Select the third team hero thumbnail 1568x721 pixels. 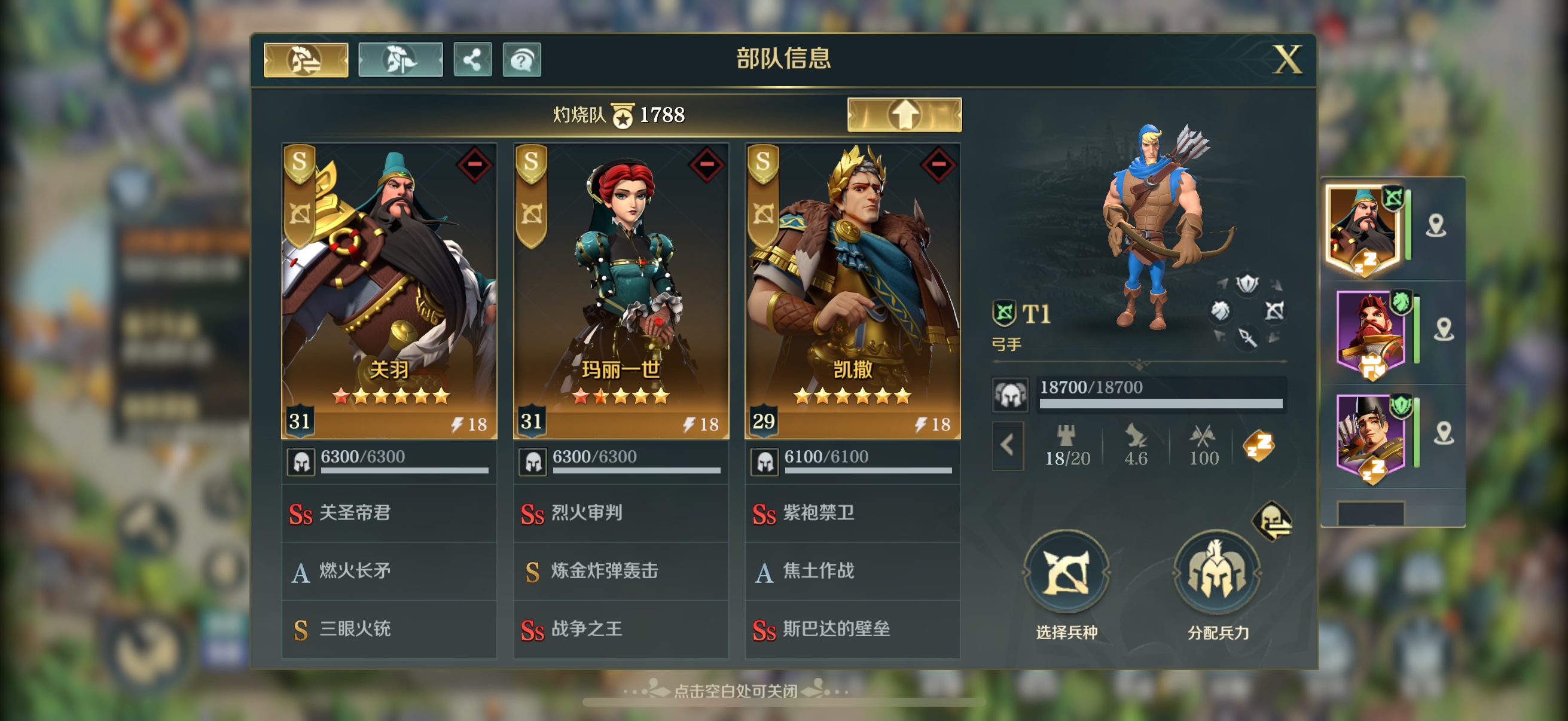pos(1371,437)
